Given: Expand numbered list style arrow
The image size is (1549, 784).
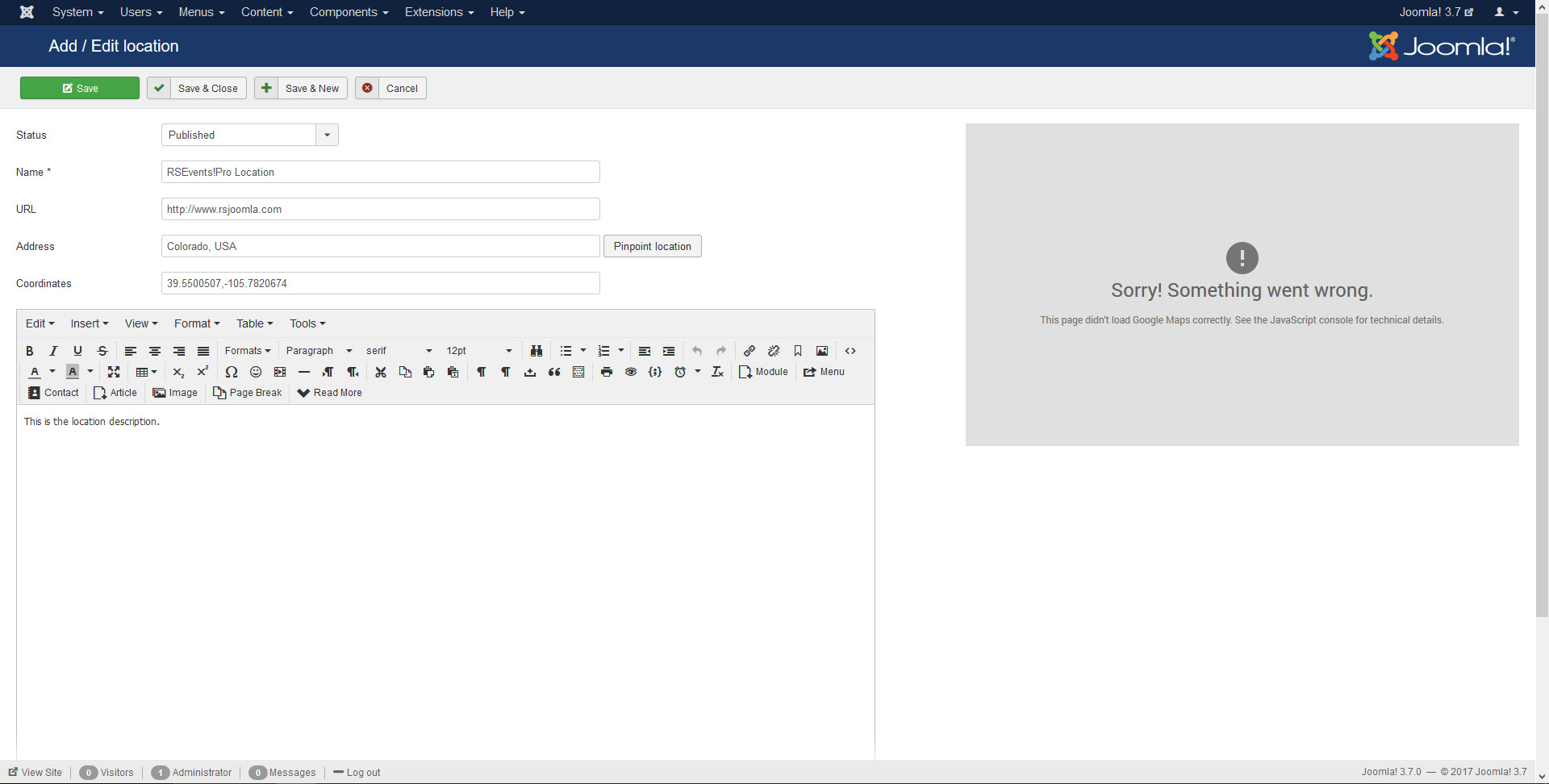Looking at the screenshot, I should click(621, 351).
